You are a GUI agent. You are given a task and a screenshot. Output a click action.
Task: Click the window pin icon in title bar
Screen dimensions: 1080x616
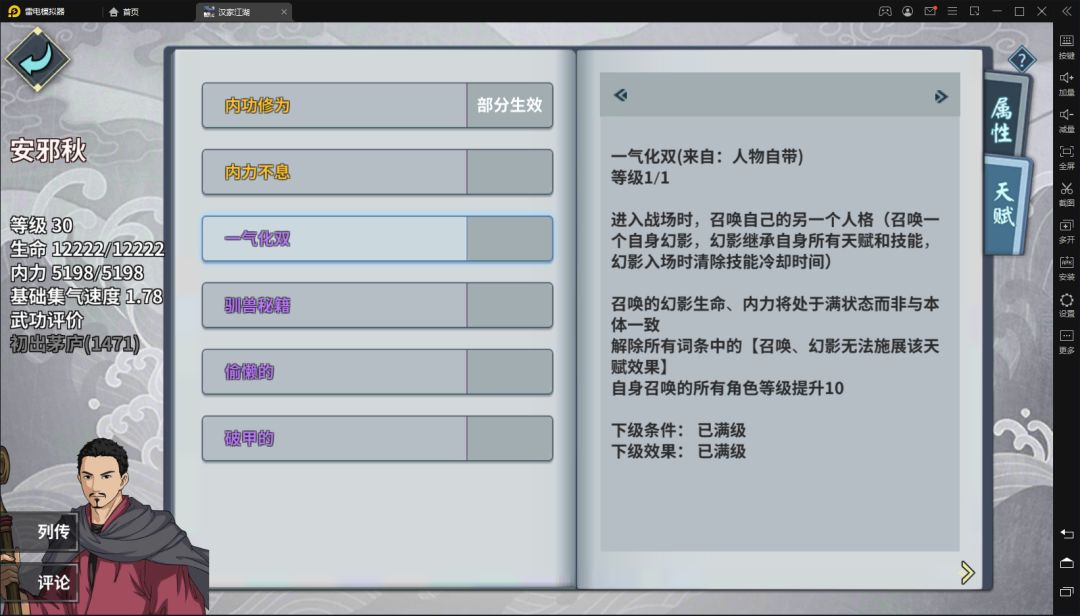tap(975, 11)
